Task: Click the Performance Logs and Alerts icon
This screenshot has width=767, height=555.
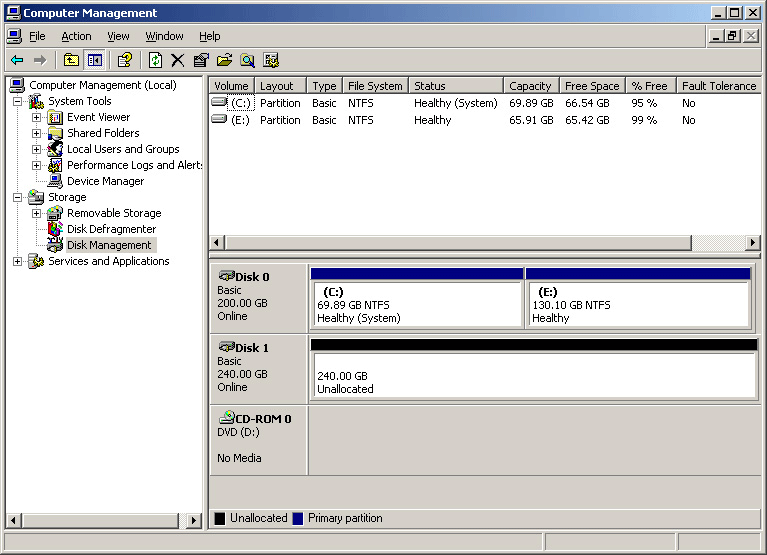Action: coord(55,165)
